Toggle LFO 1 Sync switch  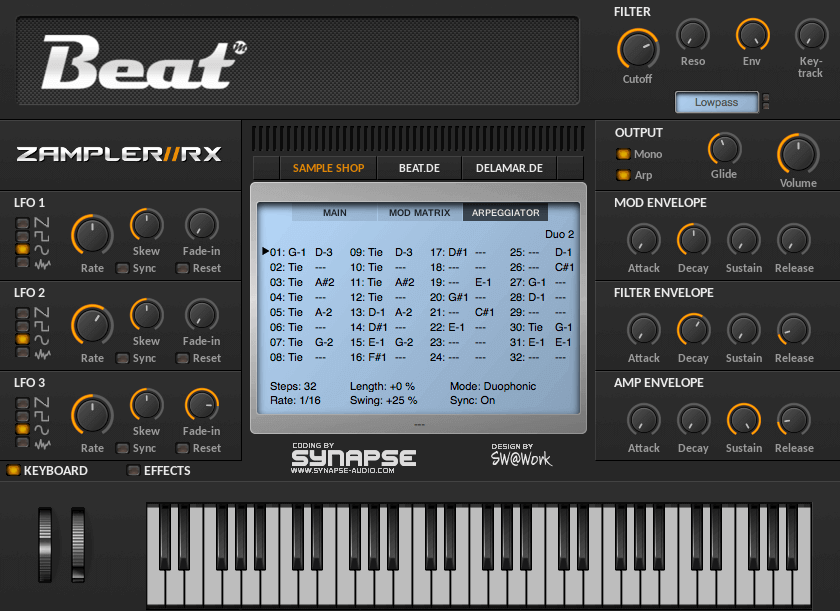click(x=123, y=268)
